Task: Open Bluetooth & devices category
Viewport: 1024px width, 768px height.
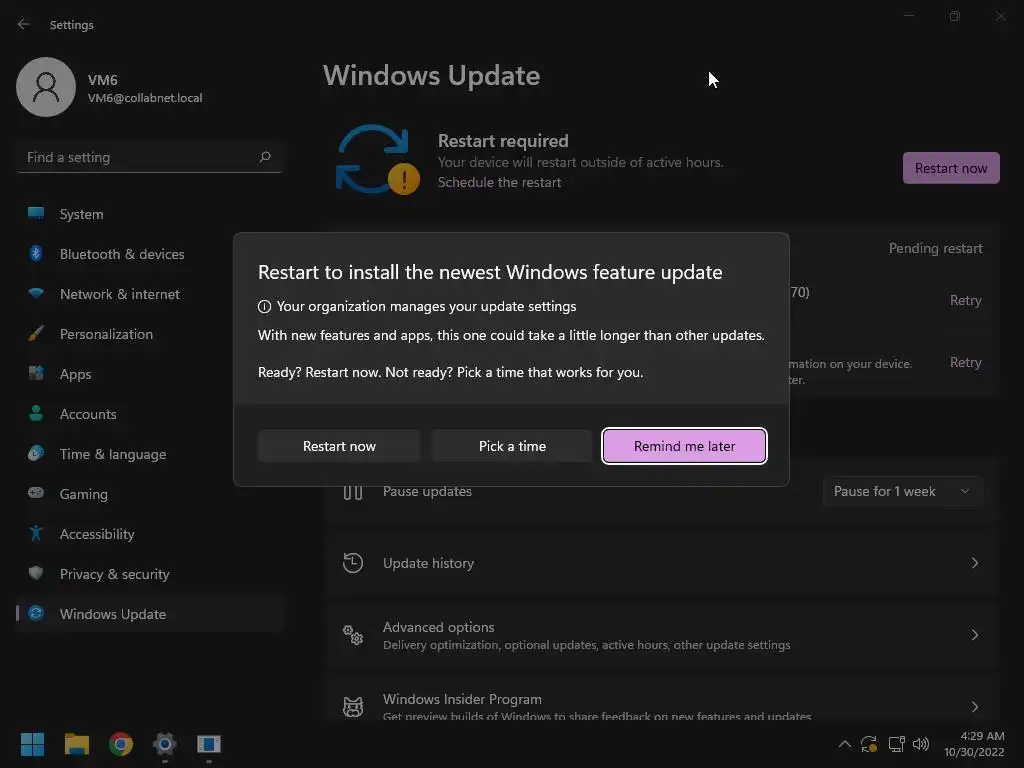Action: (x=150, y=254)
